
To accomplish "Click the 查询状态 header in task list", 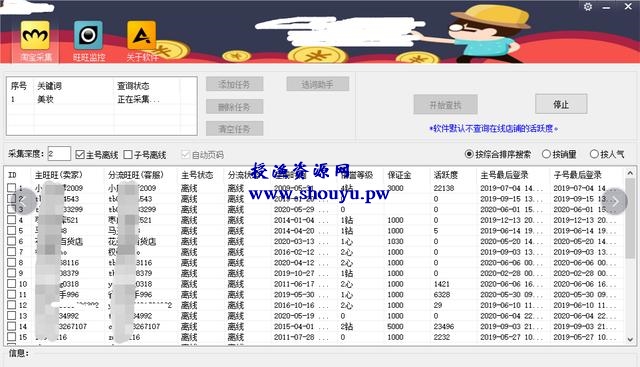I will pyautogui.click(x=133, y=86).
